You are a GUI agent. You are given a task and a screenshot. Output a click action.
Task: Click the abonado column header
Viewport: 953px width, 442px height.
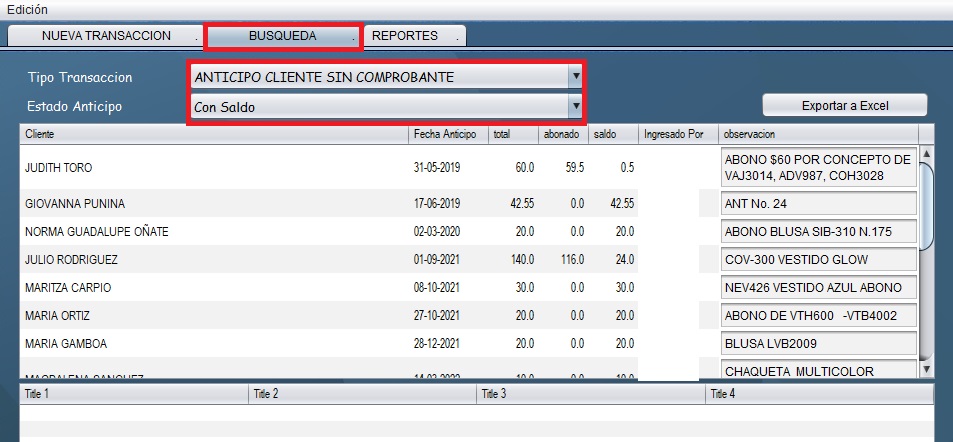coord(562,134)
